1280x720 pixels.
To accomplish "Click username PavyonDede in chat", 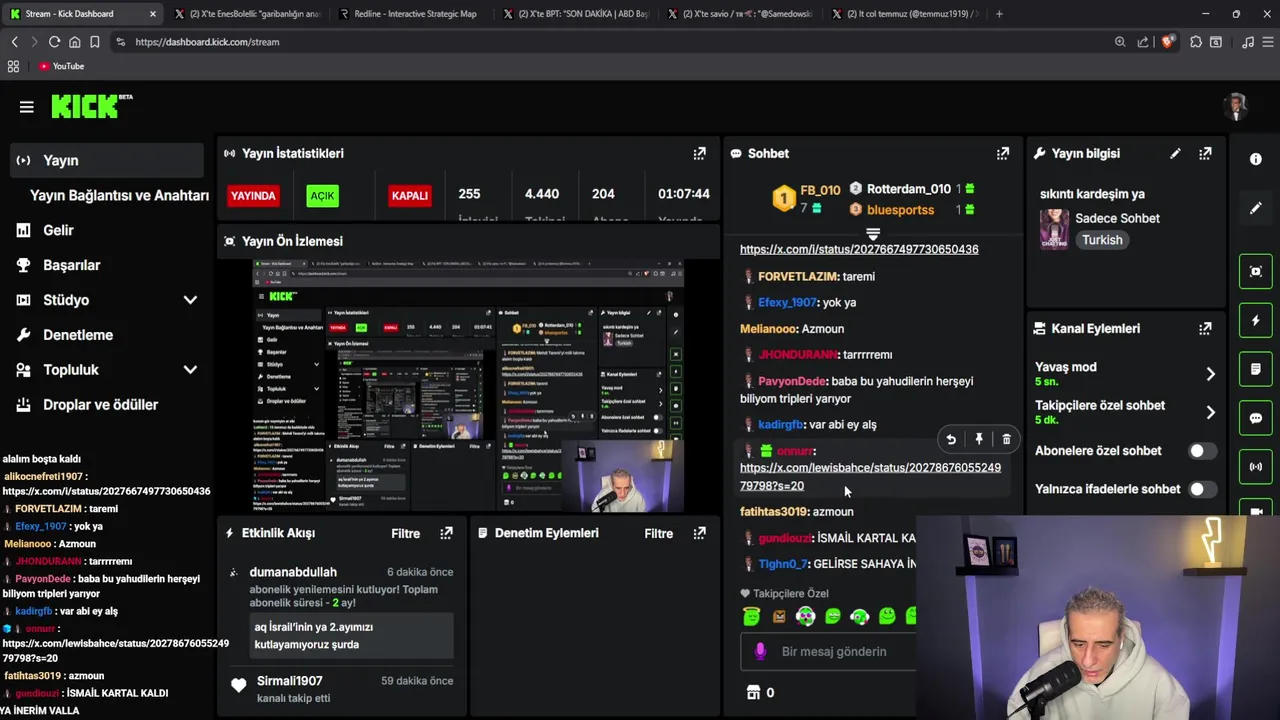I will point(791,381).
